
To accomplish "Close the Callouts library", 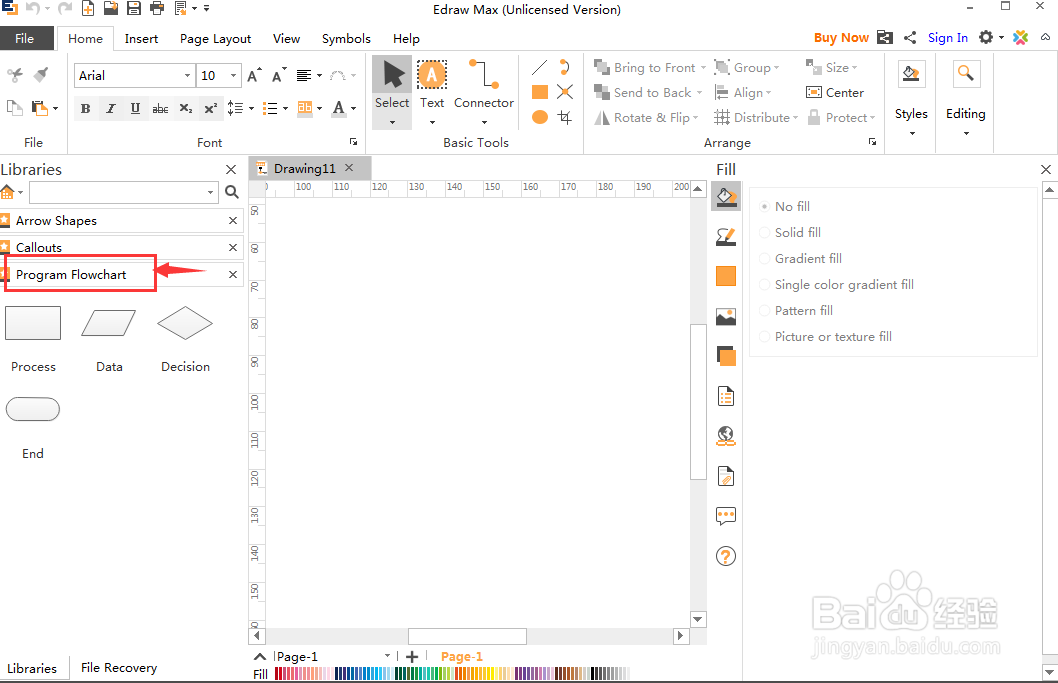I will coord(233,248).
